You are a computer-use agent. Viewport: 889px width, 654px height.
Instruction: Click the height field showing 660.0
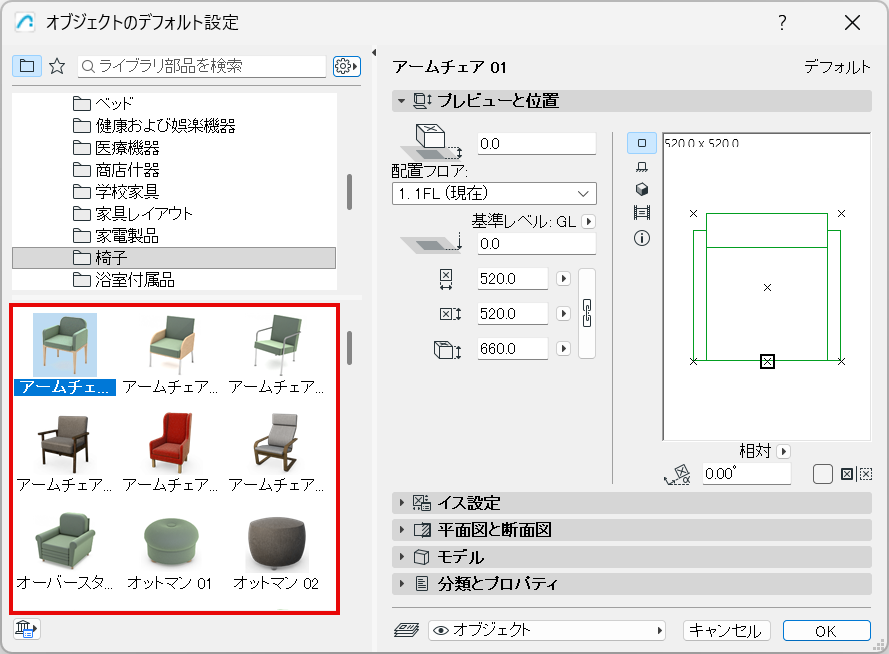pyautogui.click(x=513, y=349)
